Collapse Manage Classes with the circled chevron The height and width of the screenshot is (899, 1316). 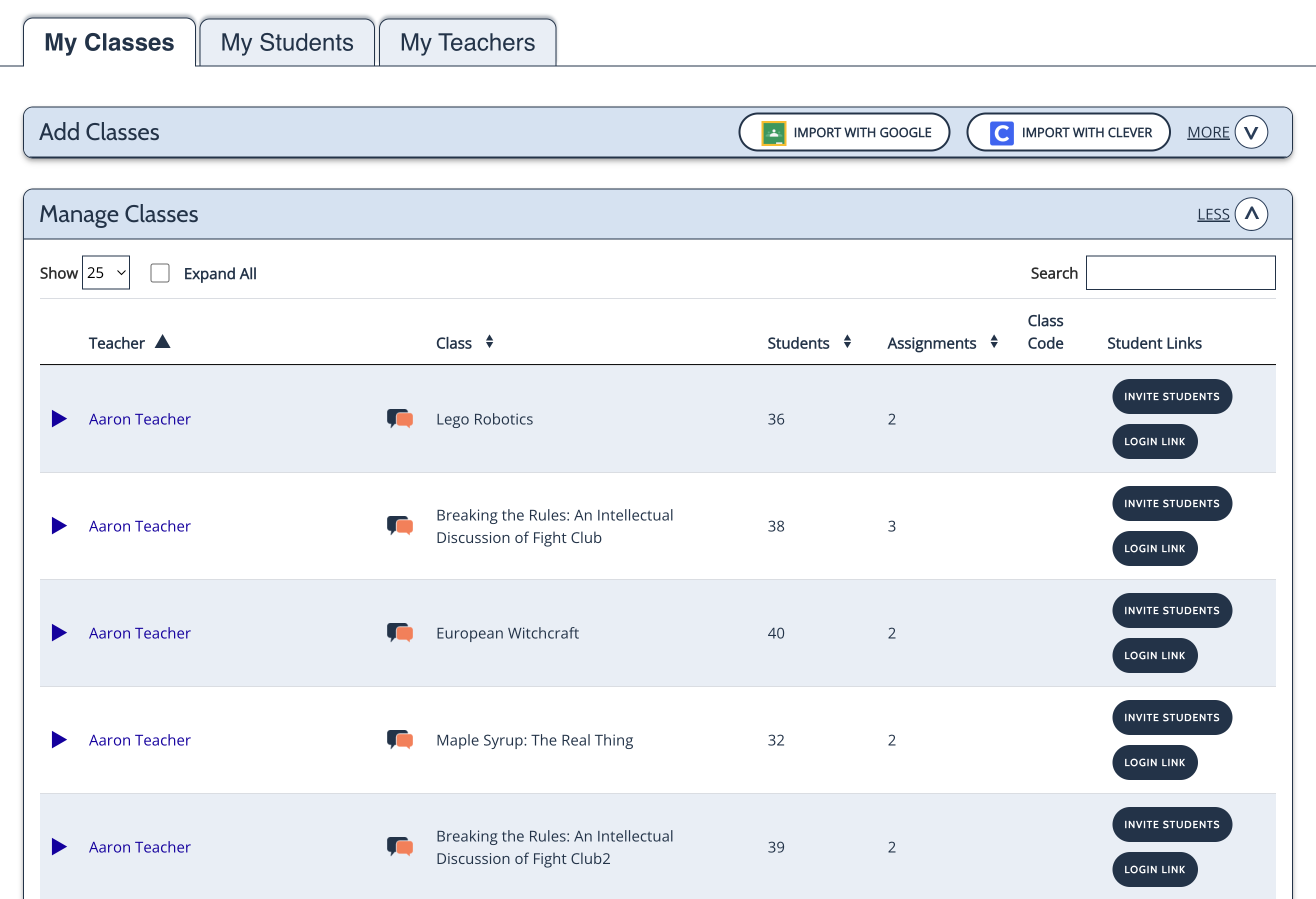[1251, 214]
